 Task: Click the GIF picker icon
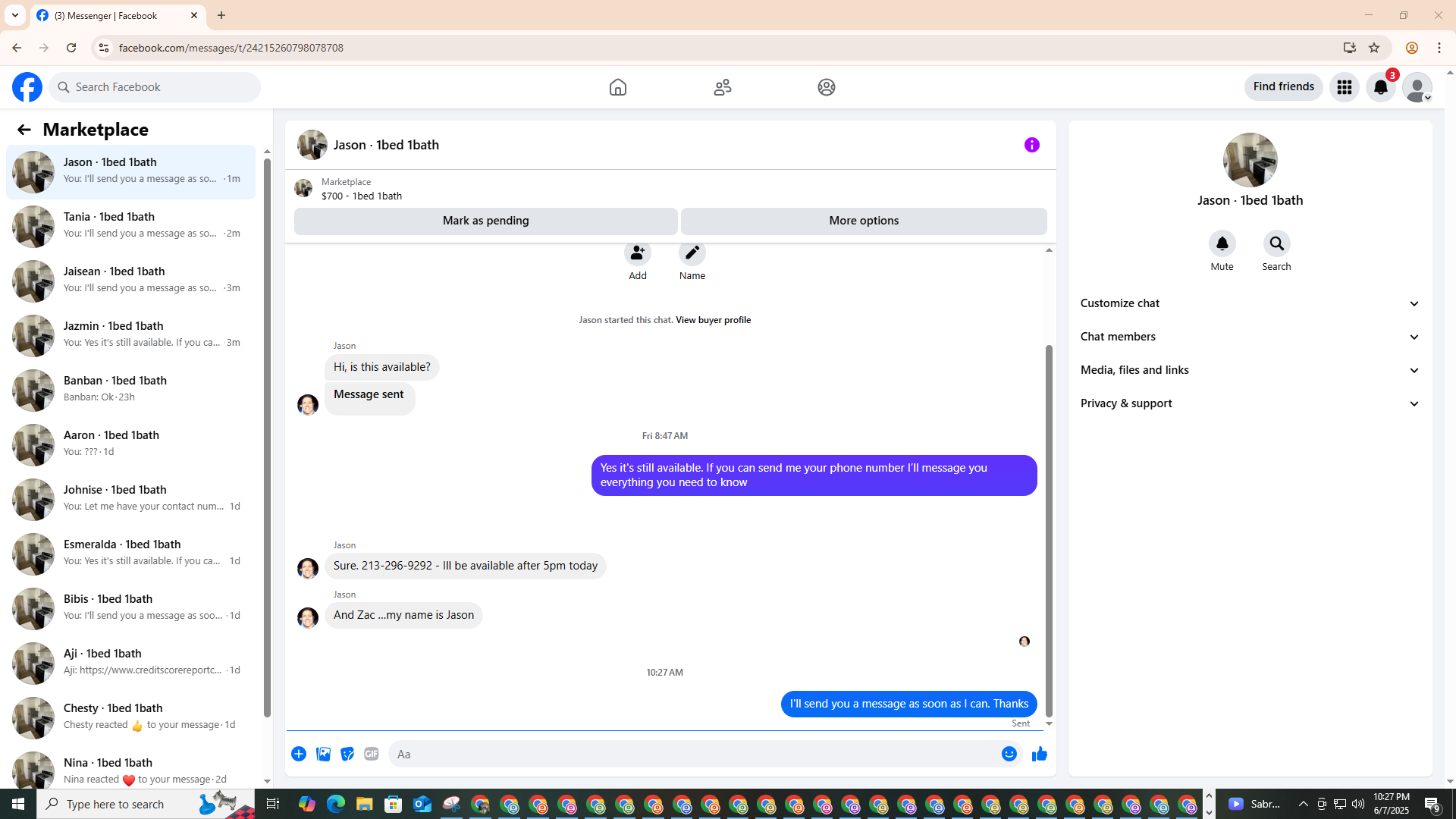point(371,754)
